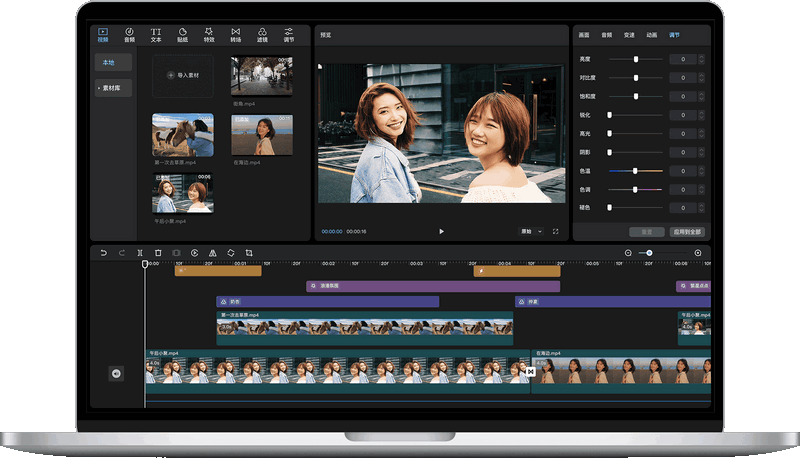Open the 原始 aspect ratio dropdown
Viewport: 800px width, 469px height.
(531, 231)
